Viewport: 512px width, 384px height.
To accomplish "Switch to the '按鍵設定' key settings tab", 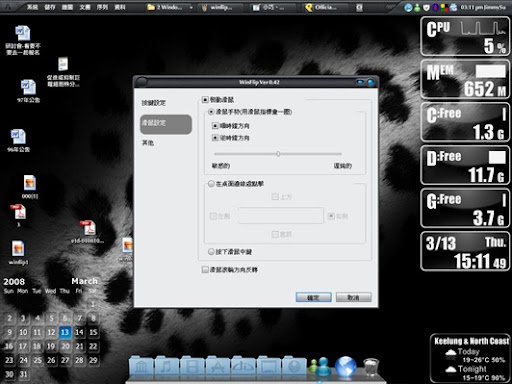I will click(x=154, y=103).
